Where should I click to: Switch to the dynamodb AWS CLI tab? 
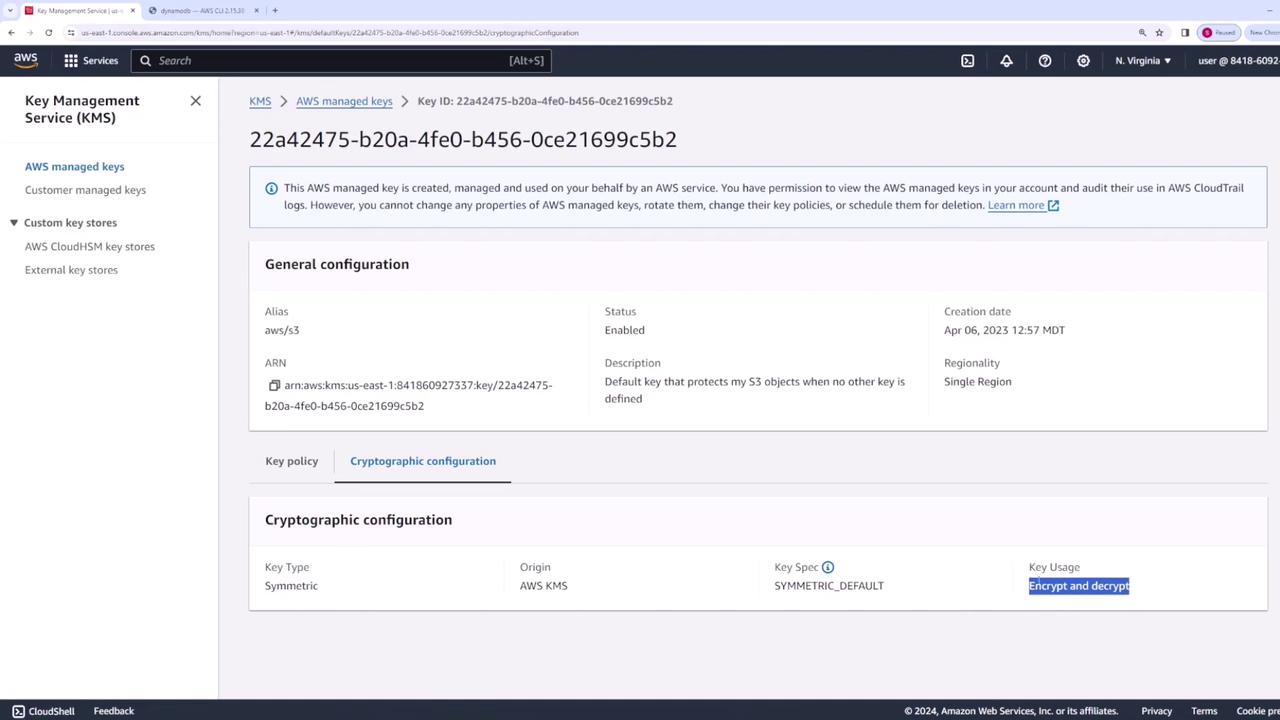202,11
